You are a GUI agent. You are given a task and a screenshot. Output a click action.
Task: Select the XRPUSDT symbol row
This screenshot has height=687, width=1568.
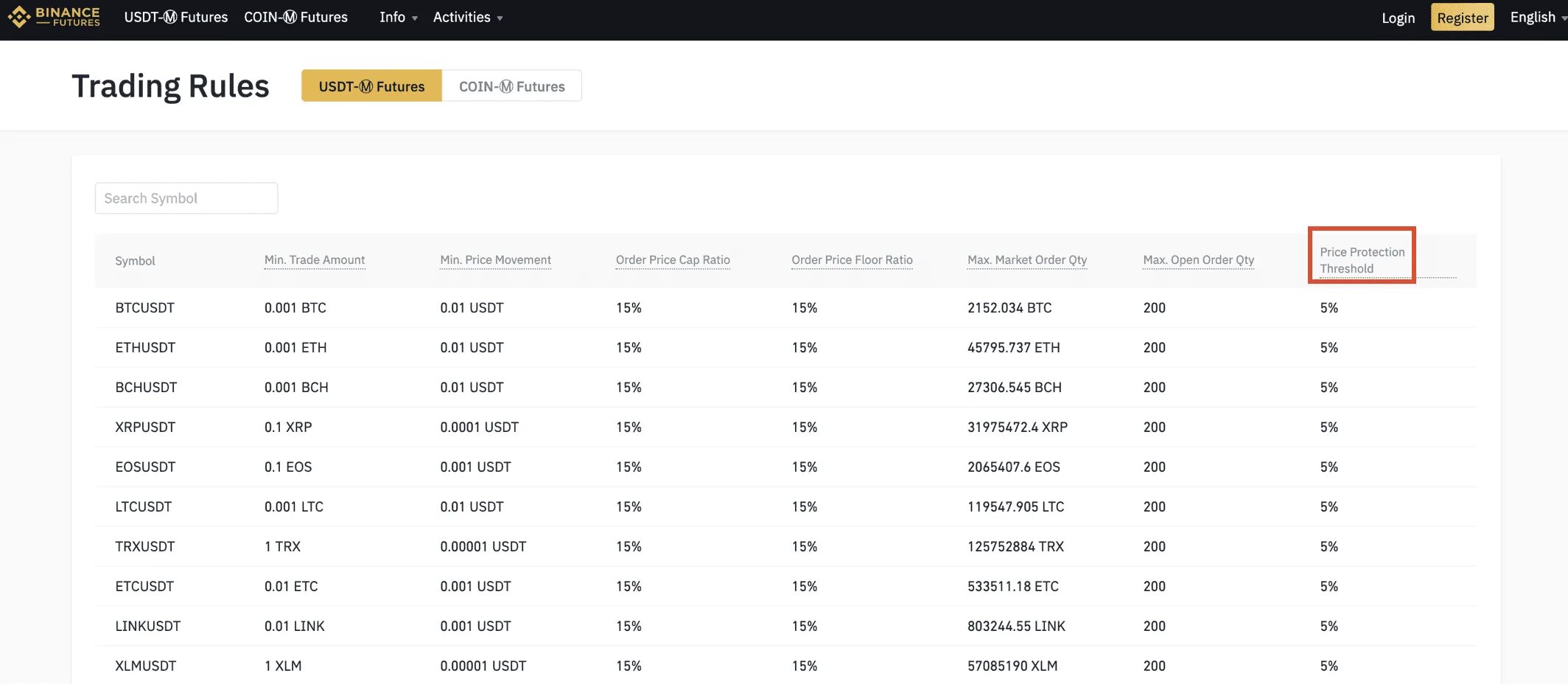[145, 427]
